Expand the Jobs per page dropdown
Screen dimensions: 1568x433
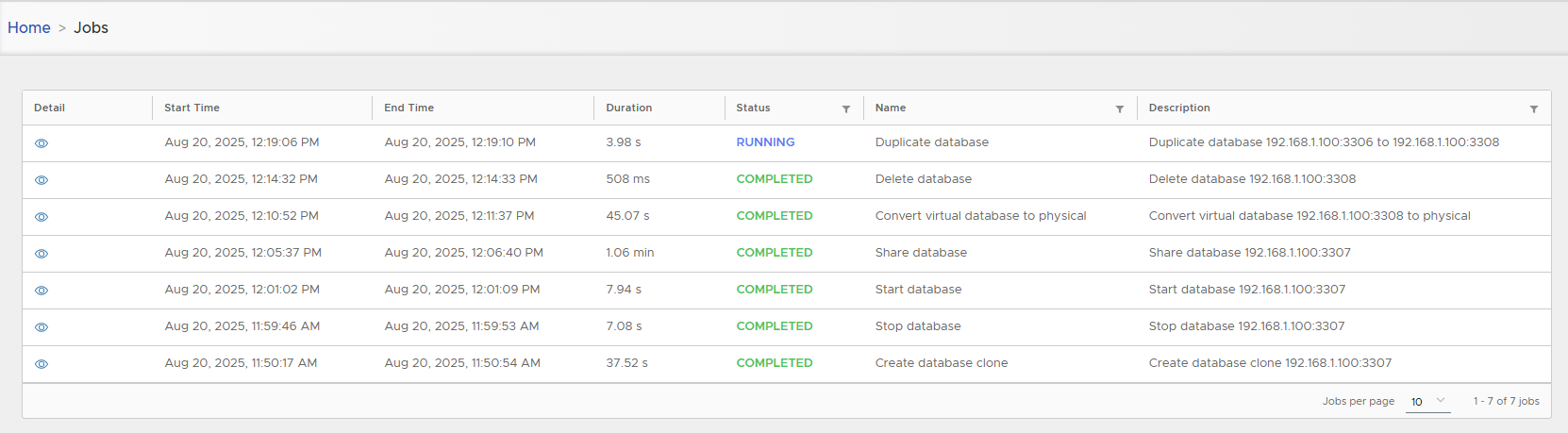tap(1428, 401)
